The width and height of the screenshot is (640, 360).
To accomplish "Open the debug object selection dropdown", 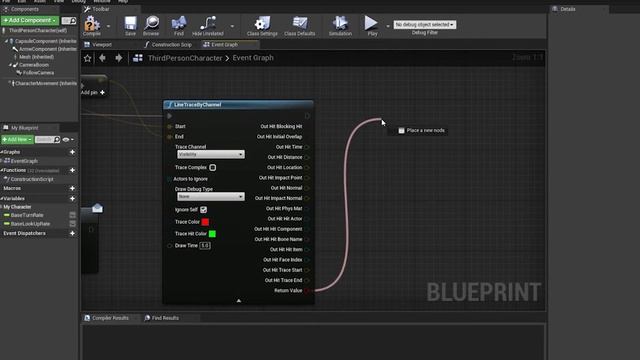I will click(x=424, y=24).
